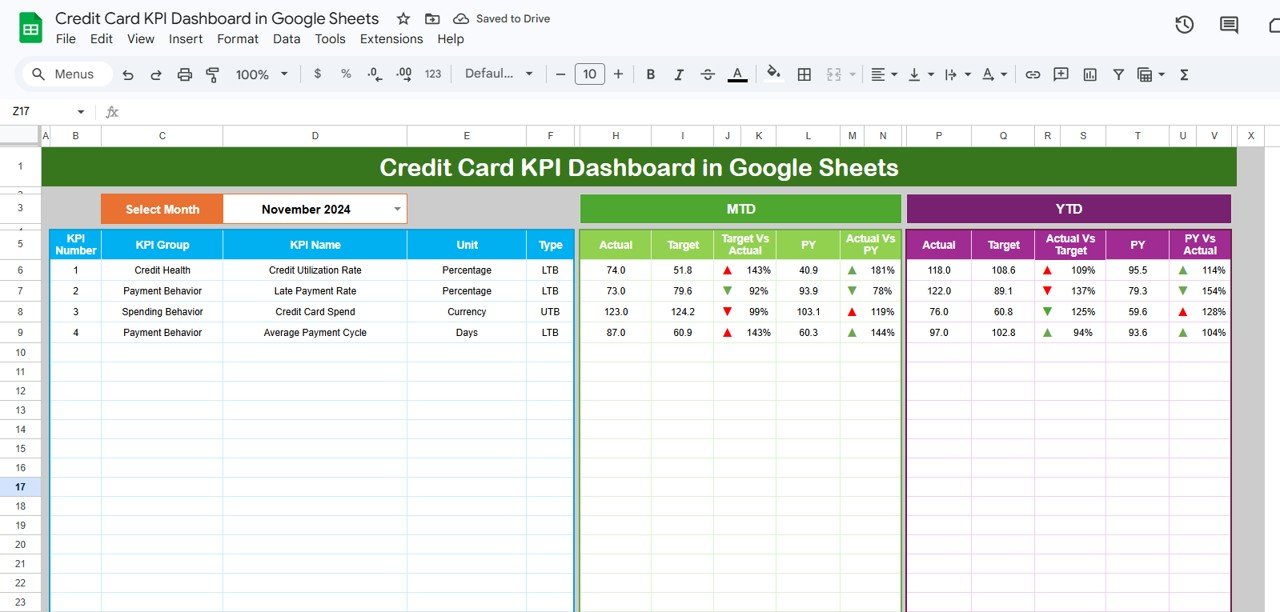This screenshot has height=612, width=1280.
Task: Apply strikethrough formatting
Action: click(707, 73)
